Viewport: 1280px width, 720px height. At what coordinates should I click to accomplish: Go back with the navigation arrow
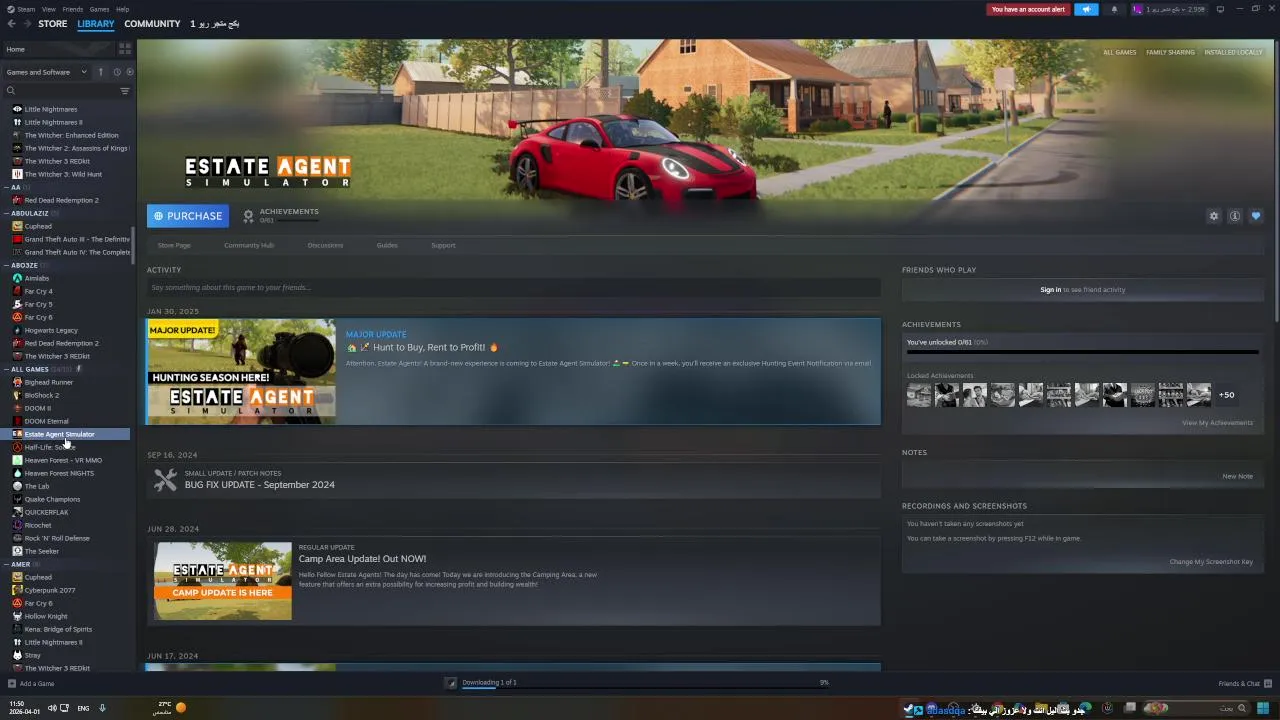[x=12, y=24]
